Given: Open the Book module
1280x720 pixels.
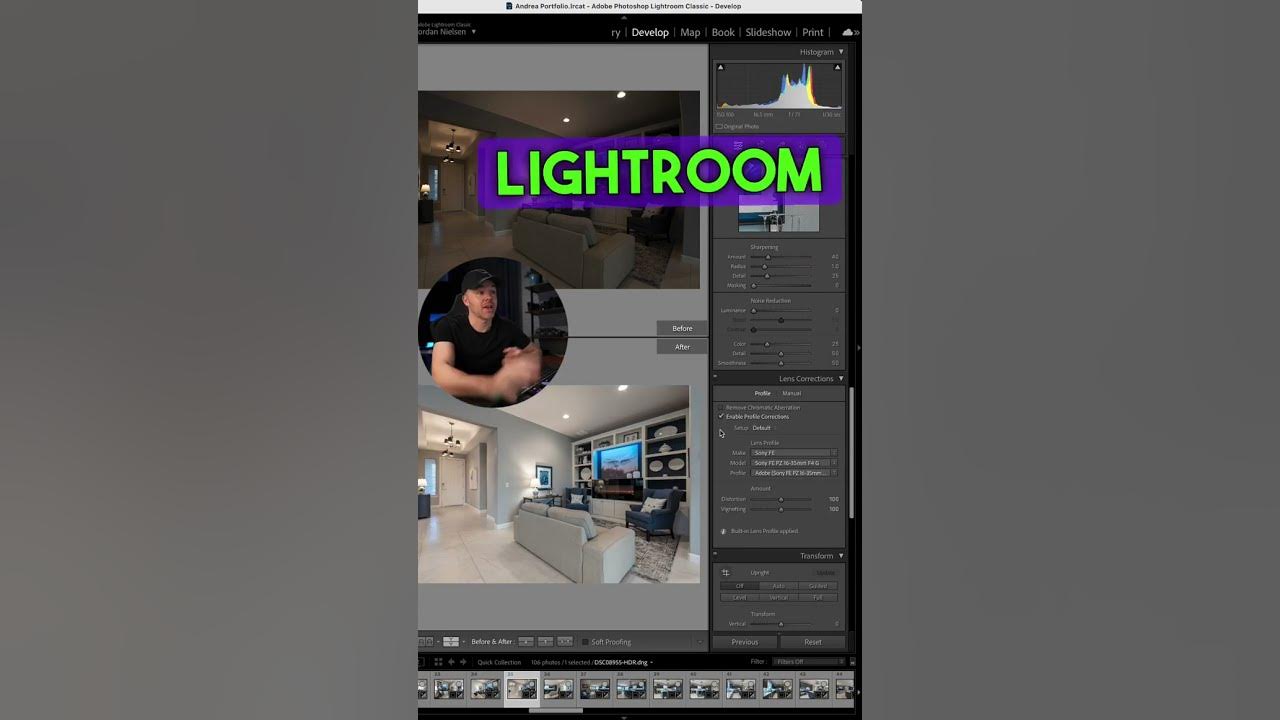Looking at the screenshot, I should coord(723,32).
